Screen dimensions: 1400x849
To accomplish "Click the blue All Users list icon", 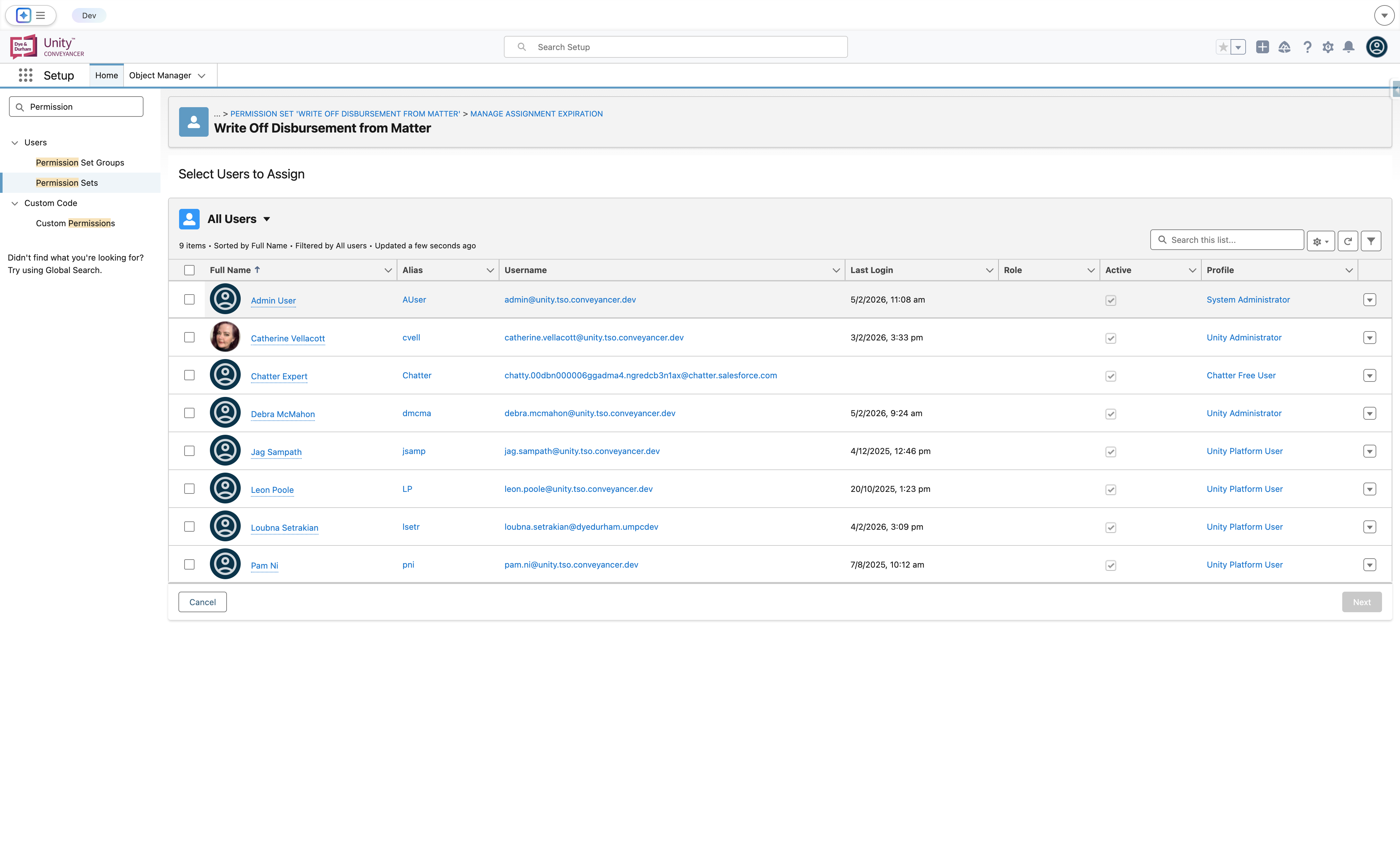I will [189, 219].
